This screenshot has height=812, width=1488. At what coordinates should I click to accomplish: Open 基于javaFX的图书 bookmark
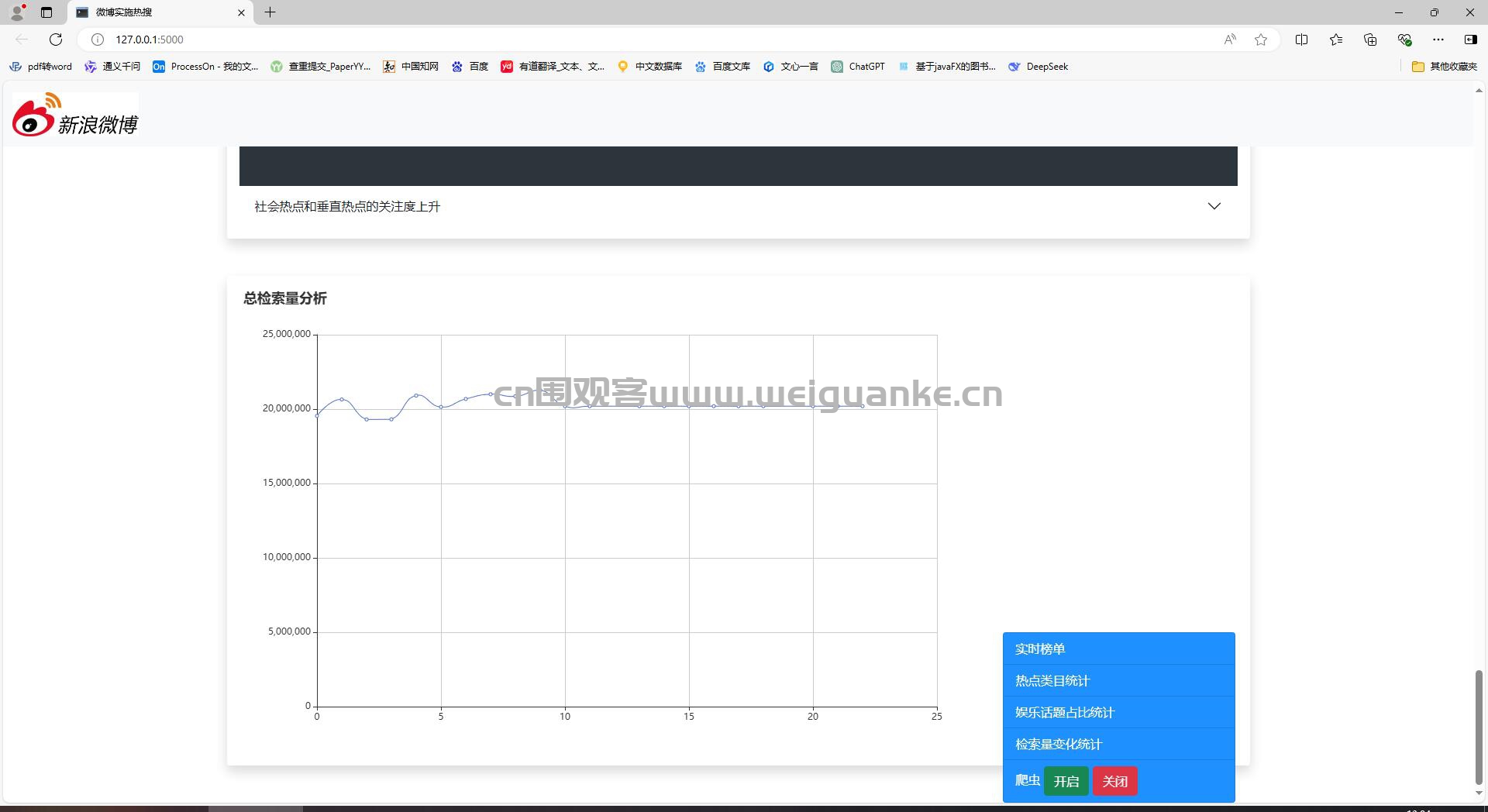[946, 67]
